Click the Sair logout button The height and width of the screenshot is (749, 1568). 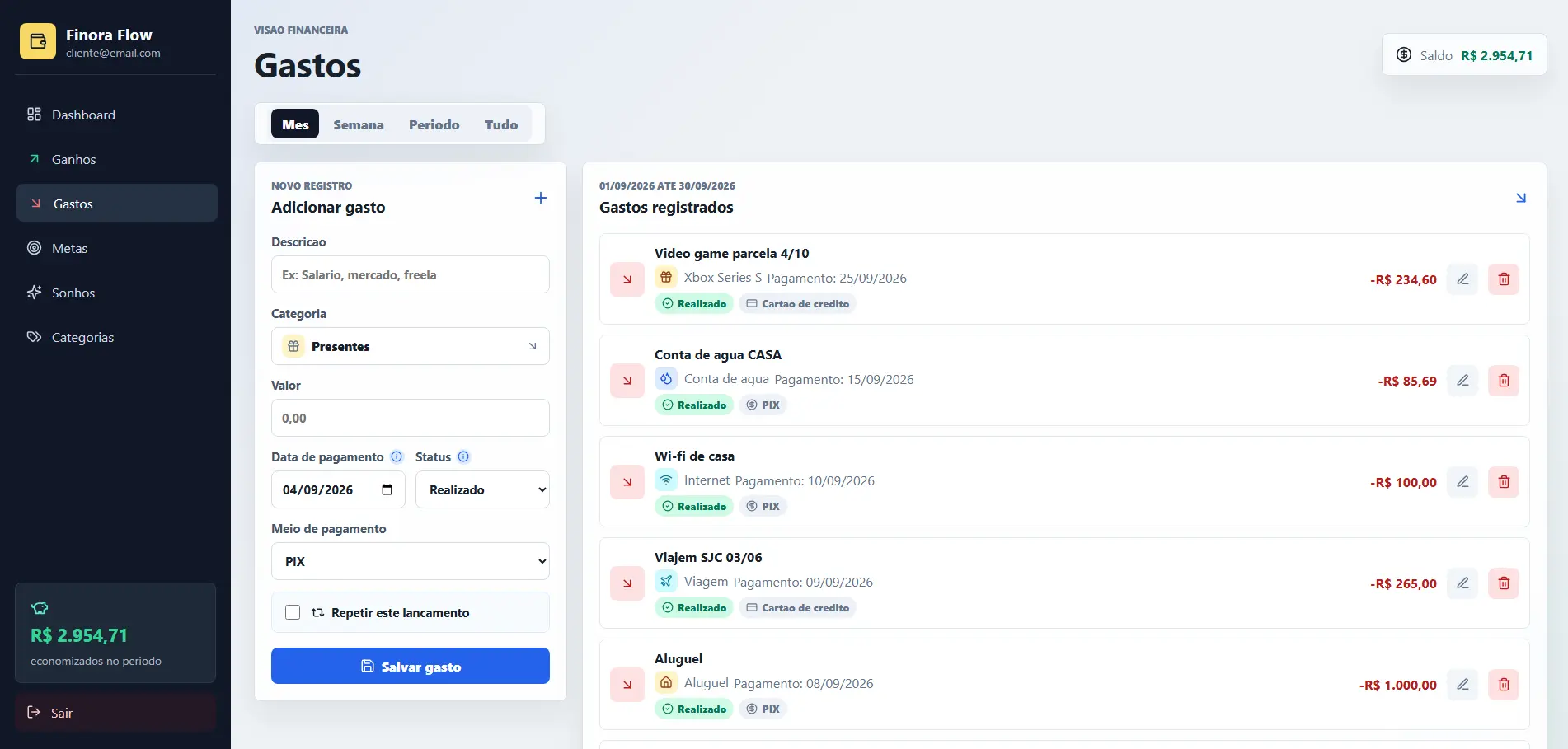[x=115, y=713]
